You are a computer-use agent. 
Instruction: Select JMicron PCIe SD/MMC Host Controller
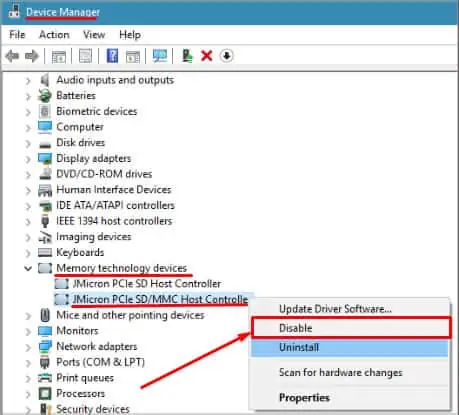(x=160, y=299)
